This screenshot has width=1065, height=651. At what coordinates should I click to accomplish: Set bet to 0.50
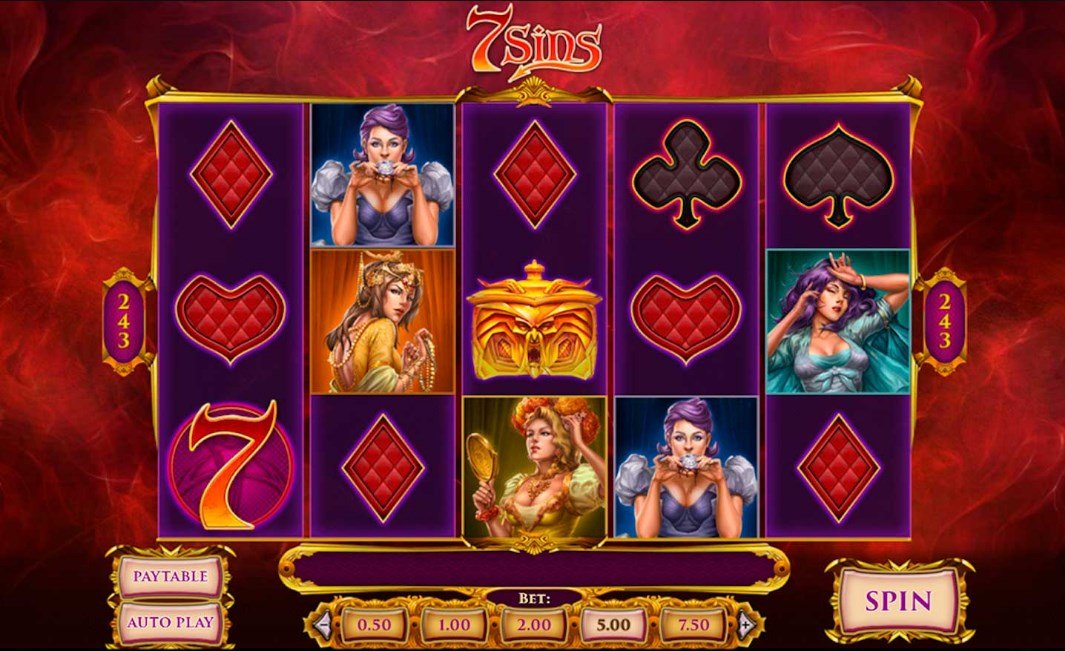pyautogui.click(x=374, y=624)
